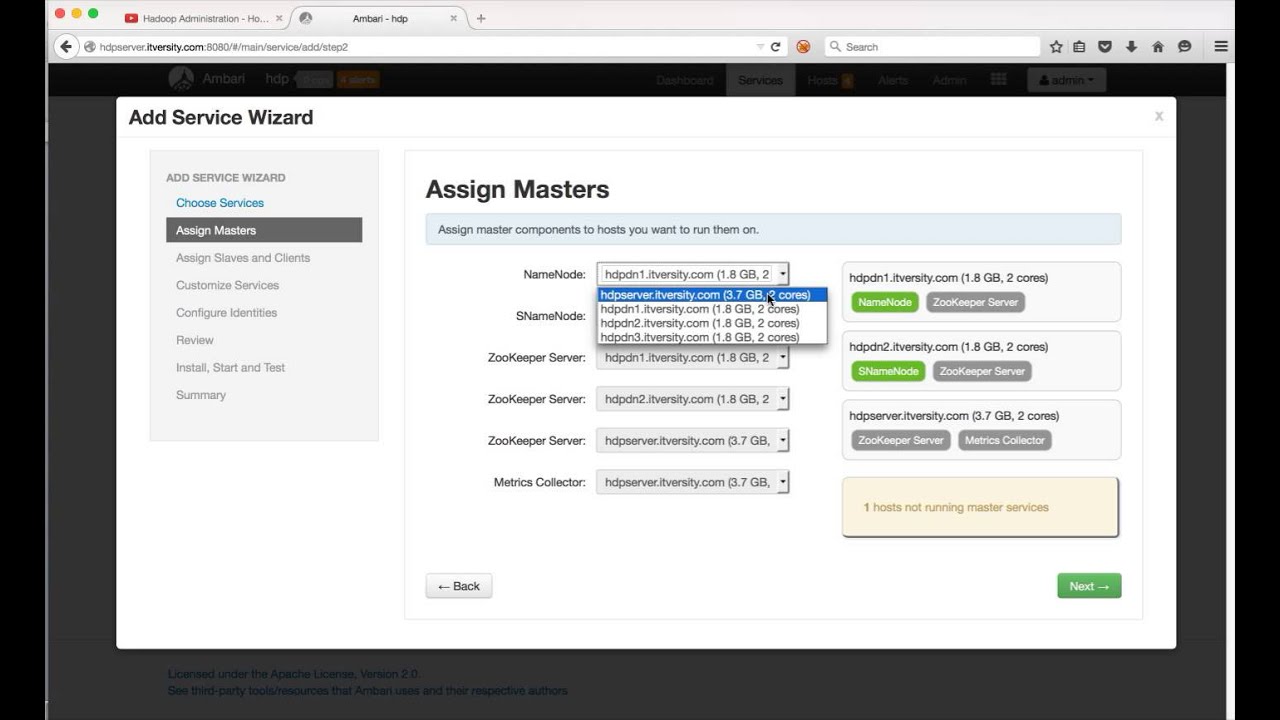Open the chat smiley icon in toolbar
1280x720 pixels.
coord(1185,46)
